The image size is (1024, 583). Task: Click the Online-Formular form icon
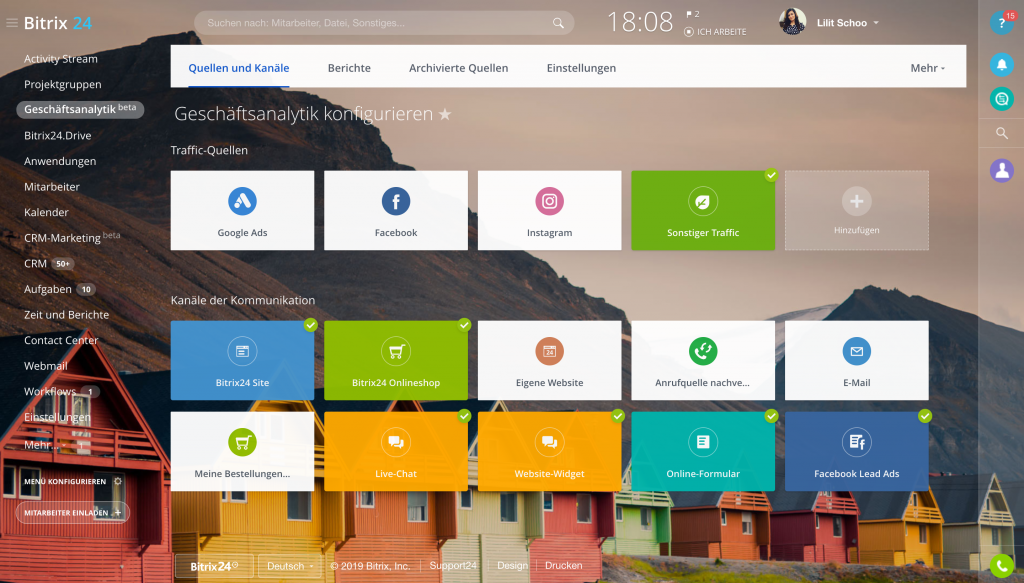point(703,442)
